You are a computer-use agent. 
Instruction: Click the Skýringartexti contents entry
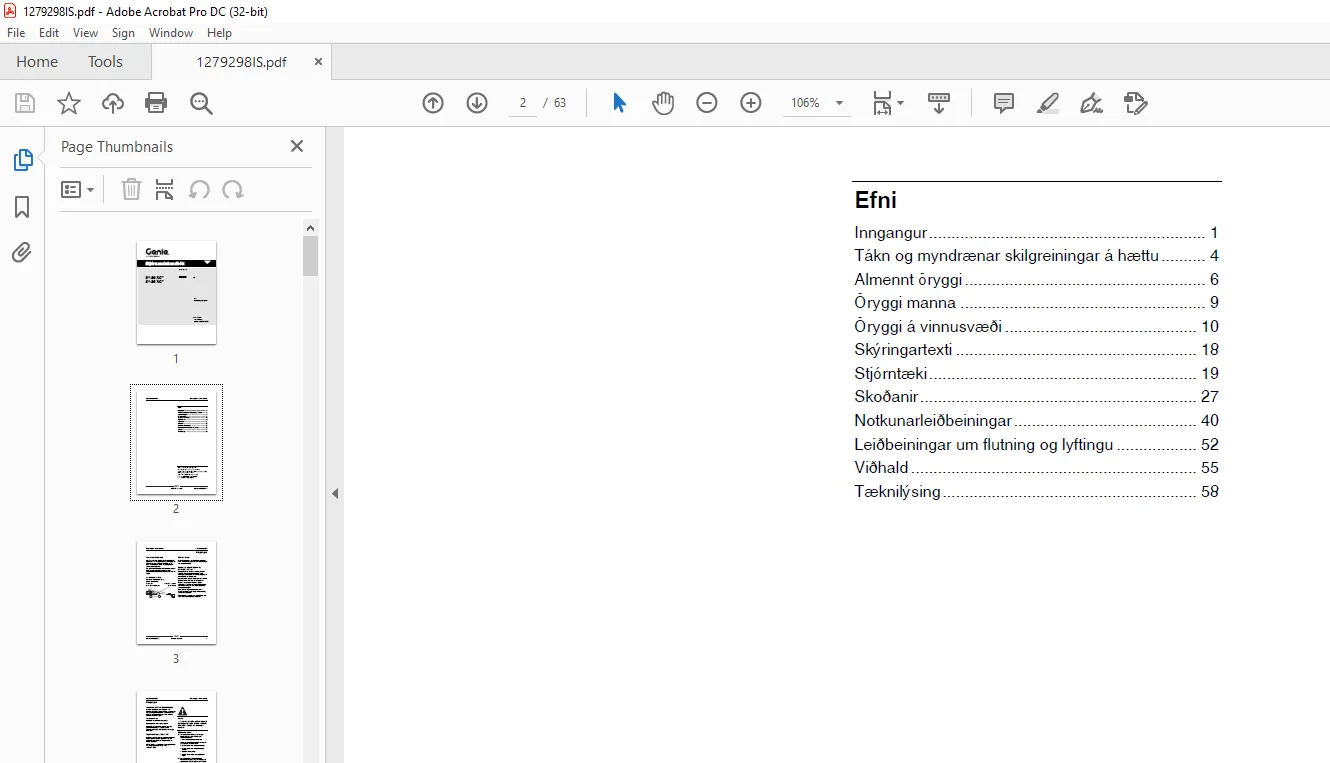1036,350
